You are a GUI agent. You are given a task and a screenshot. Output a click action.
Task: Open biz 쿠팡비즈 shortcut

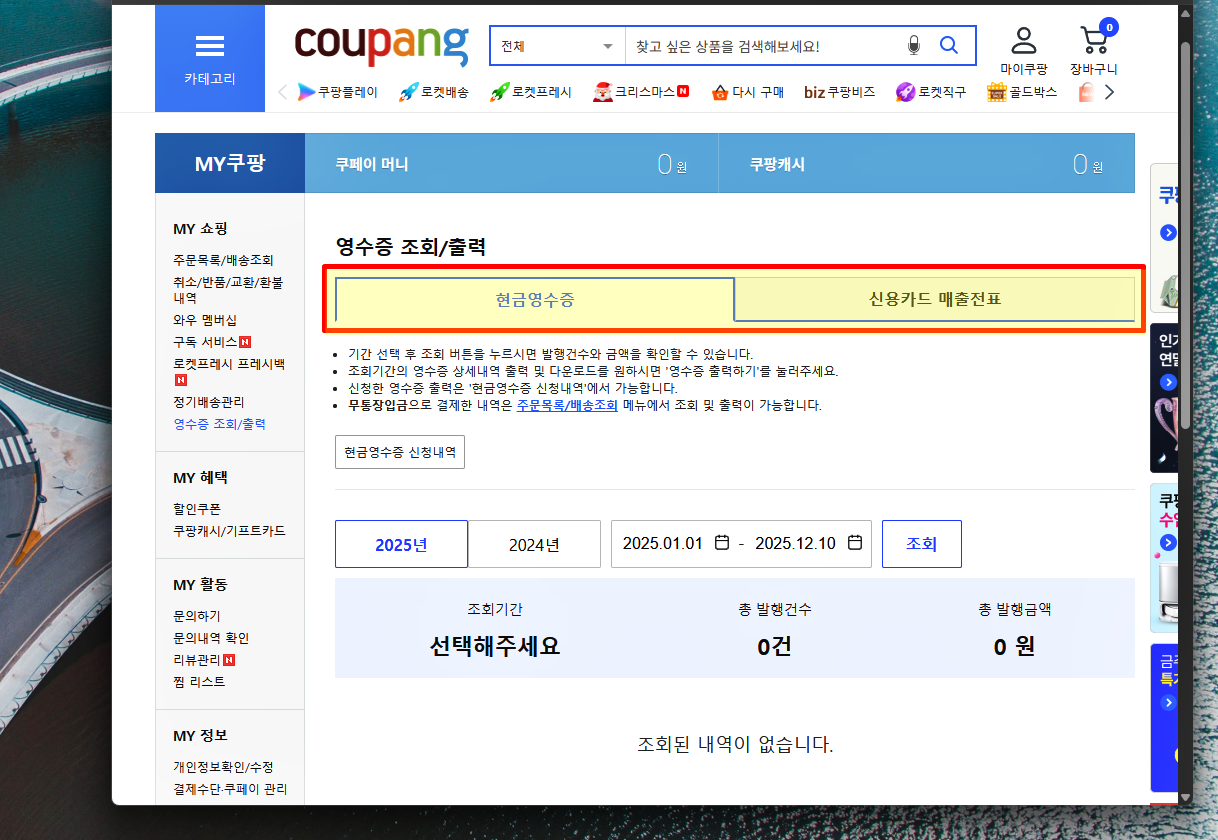click(x=839, y=92)
